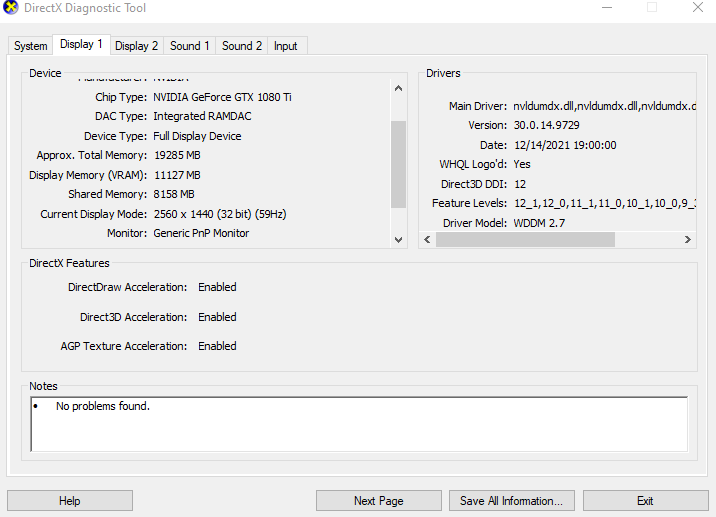Click the 'Driver Model:' label
716x517 pixels.
tap(475, 223)
